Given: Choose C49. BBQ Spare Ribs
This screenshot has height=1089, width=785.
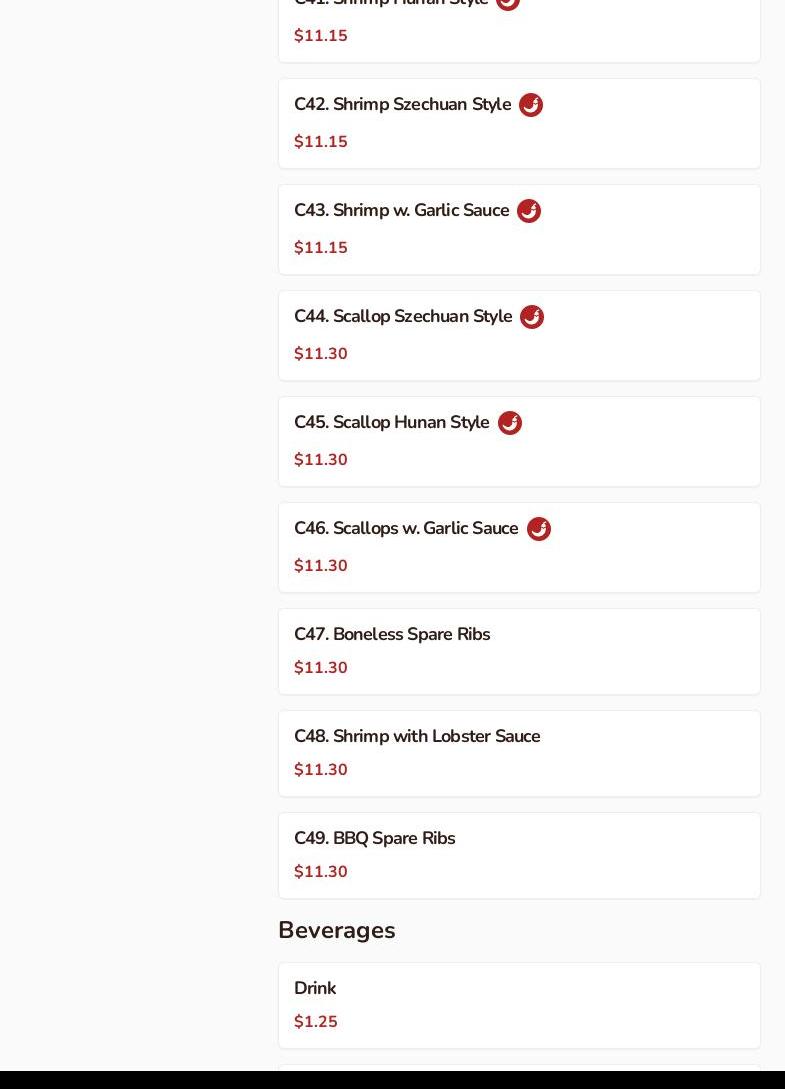Looking at the screenshot, I should 374,839.
